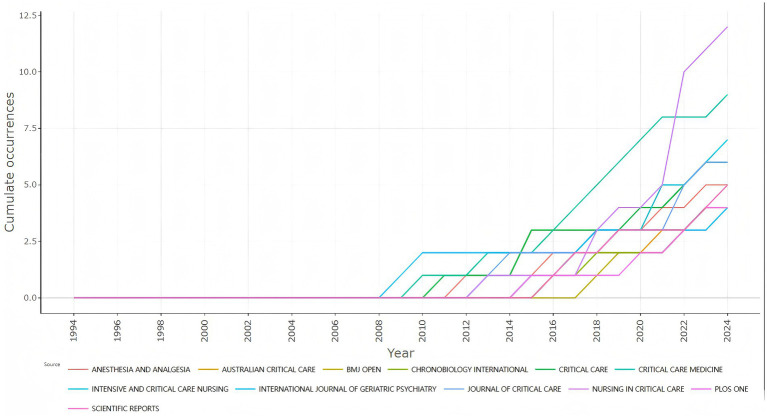Click the 0.0 y-axis tick label
The image size is (767, 418).
click(29, 298)
